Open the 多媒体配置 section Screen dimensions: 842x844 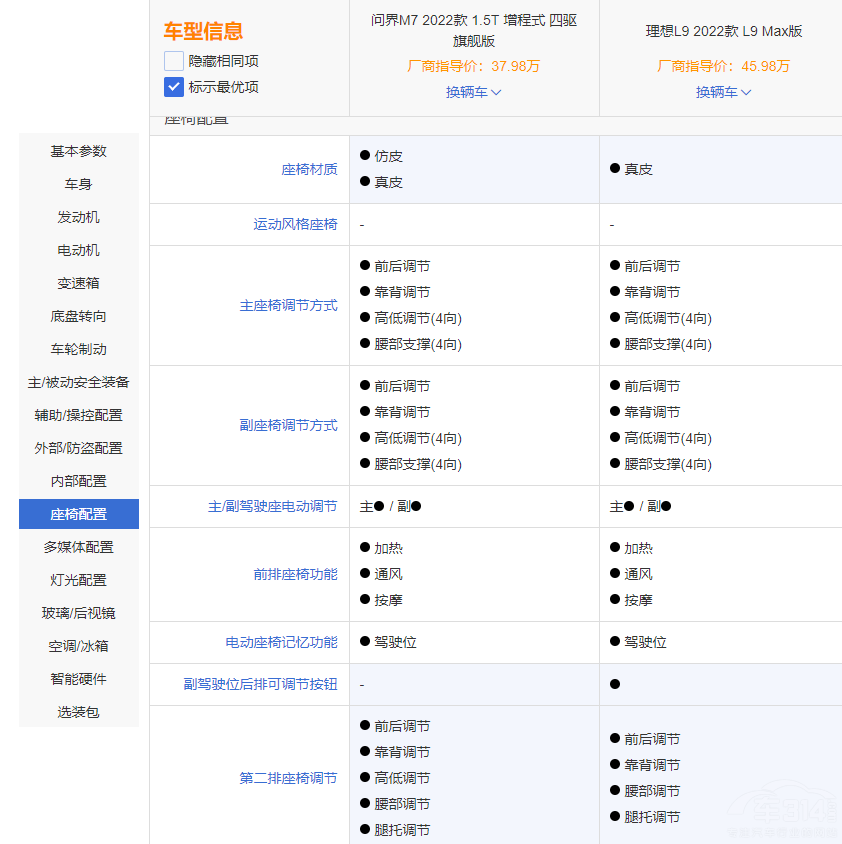click(x=78, y=546)
